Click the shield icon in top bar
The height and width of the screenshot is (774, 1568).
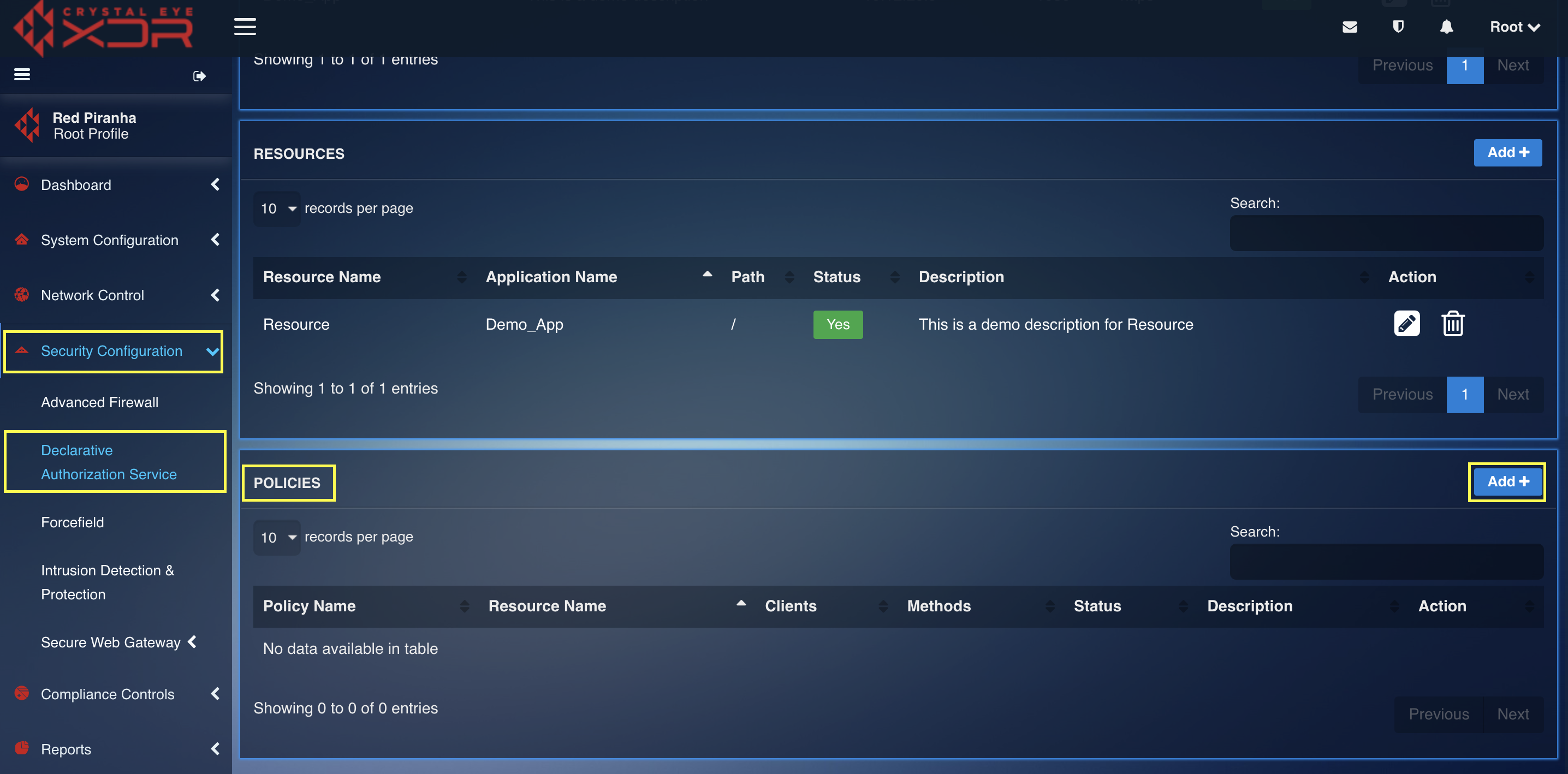coord(1398,27)
